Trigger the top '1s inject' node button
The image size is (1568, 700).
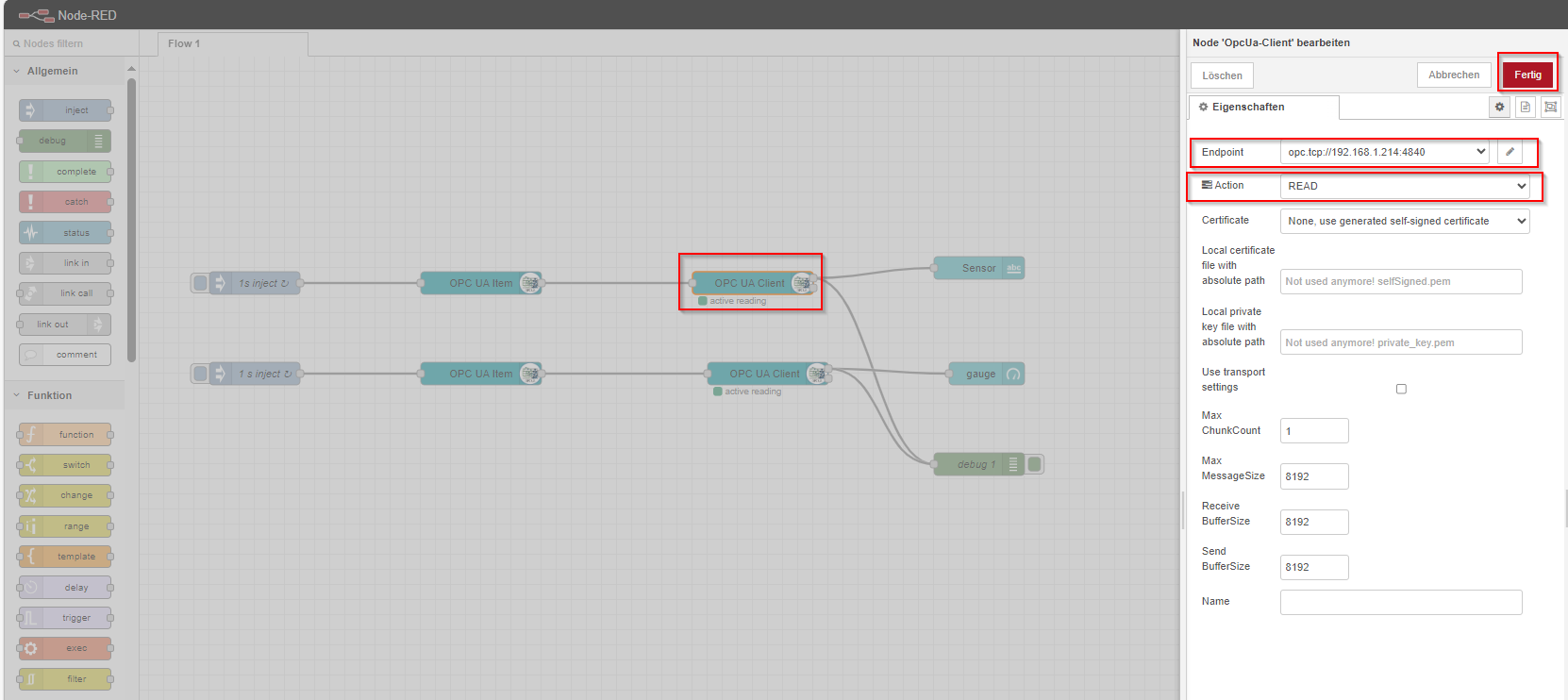200,283
